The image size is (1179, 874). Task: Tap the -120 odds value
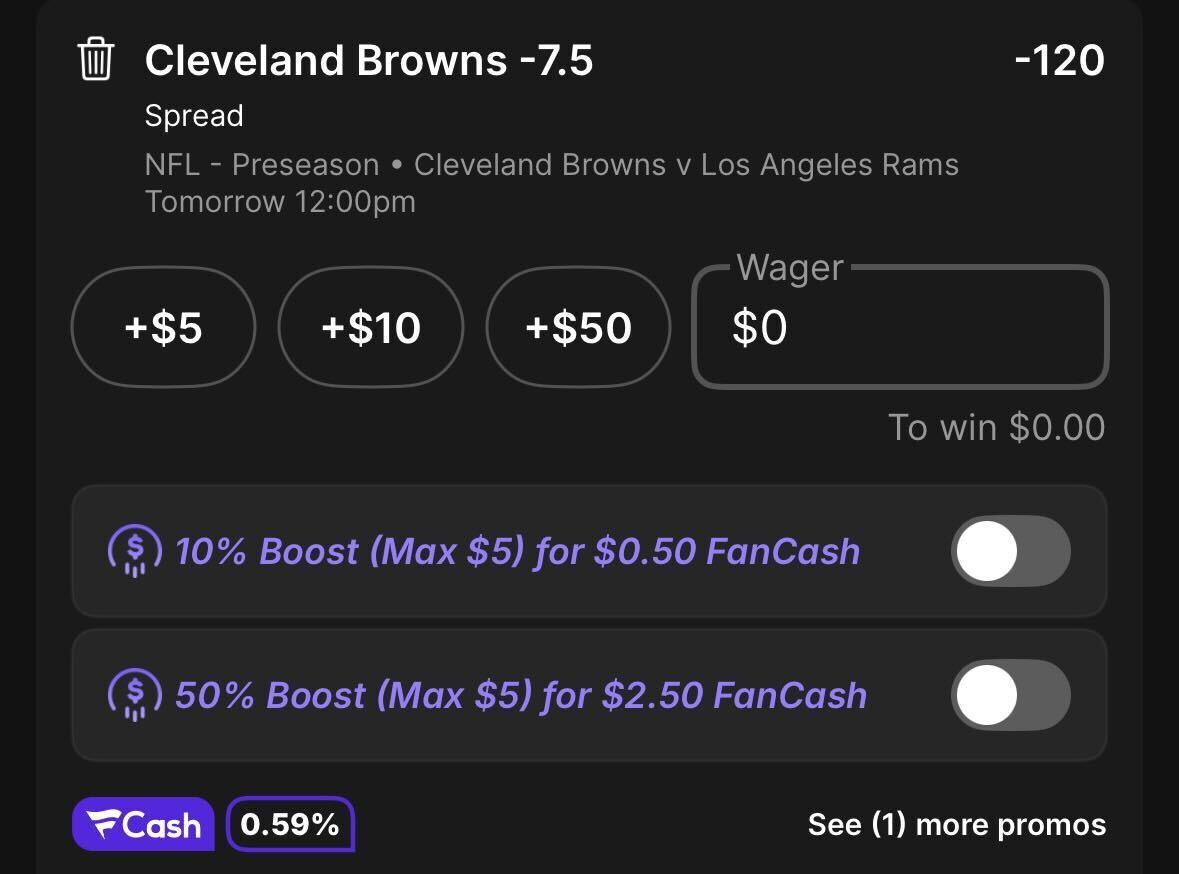(1059, 60)
